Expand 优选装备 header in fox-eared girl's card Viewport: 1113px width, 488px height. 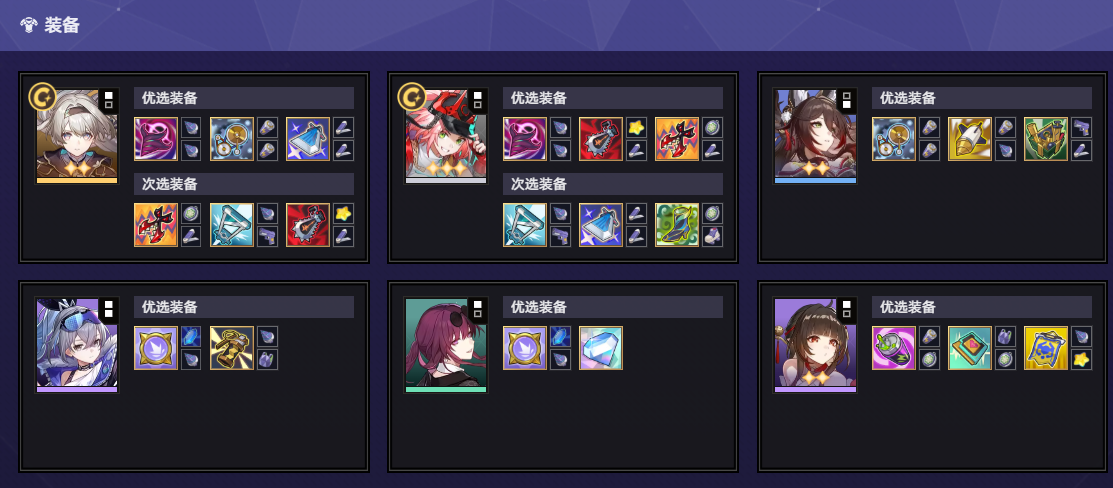point(982,98)
